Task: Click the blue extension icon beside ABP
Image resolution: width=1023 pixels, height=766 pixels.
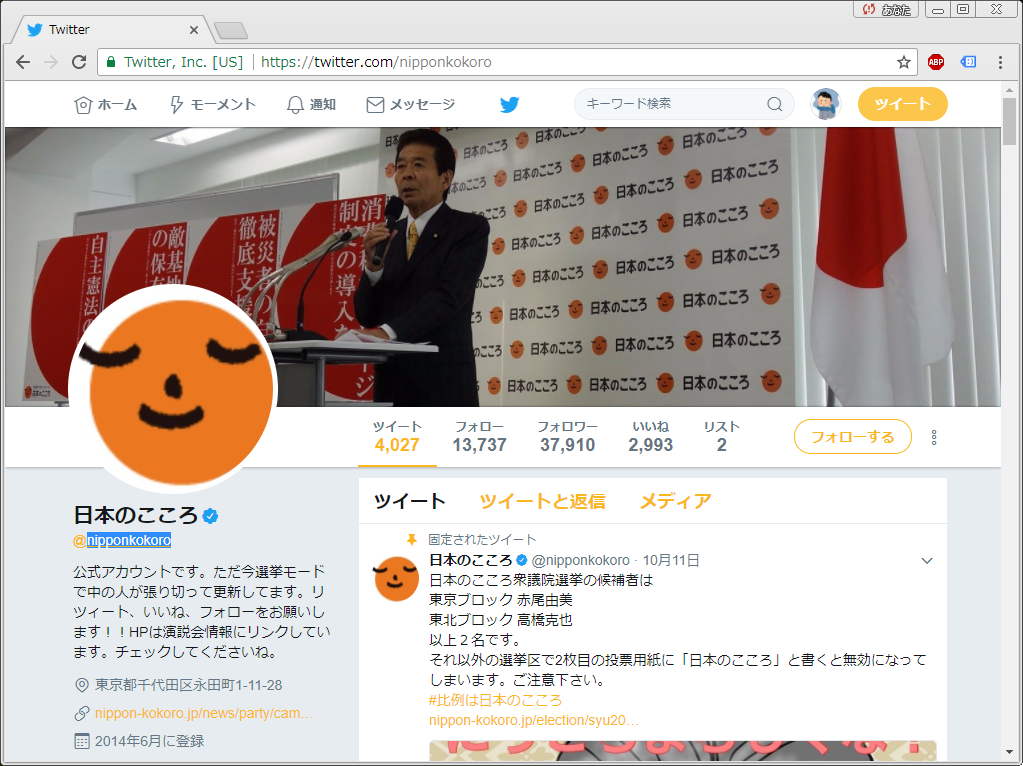Action: pos(968,62)
